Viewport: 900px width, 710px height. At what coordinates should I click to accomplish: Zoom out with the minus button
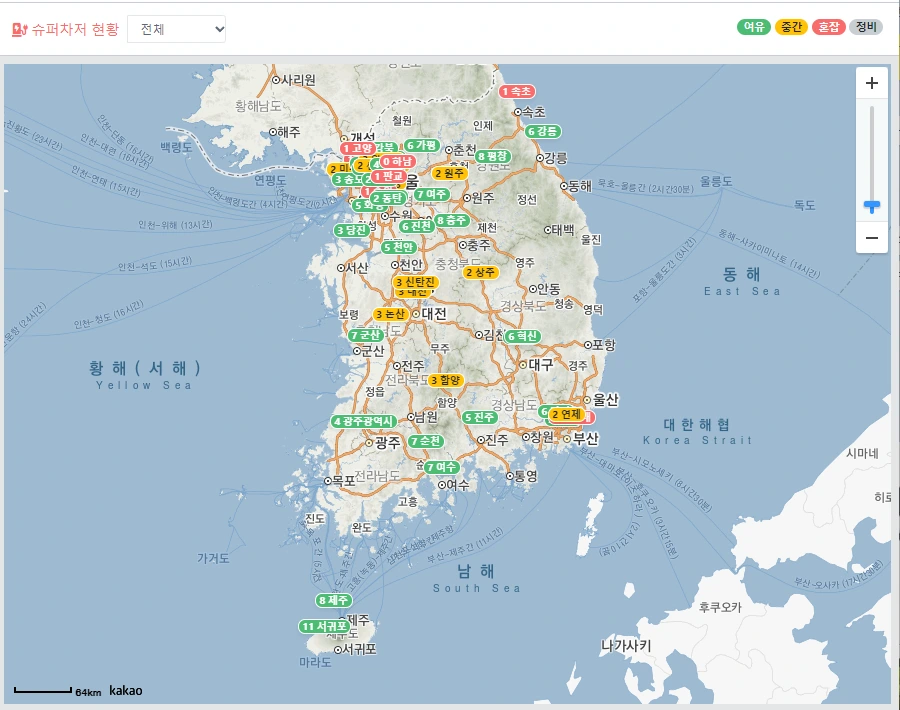[x=871, y=238]
